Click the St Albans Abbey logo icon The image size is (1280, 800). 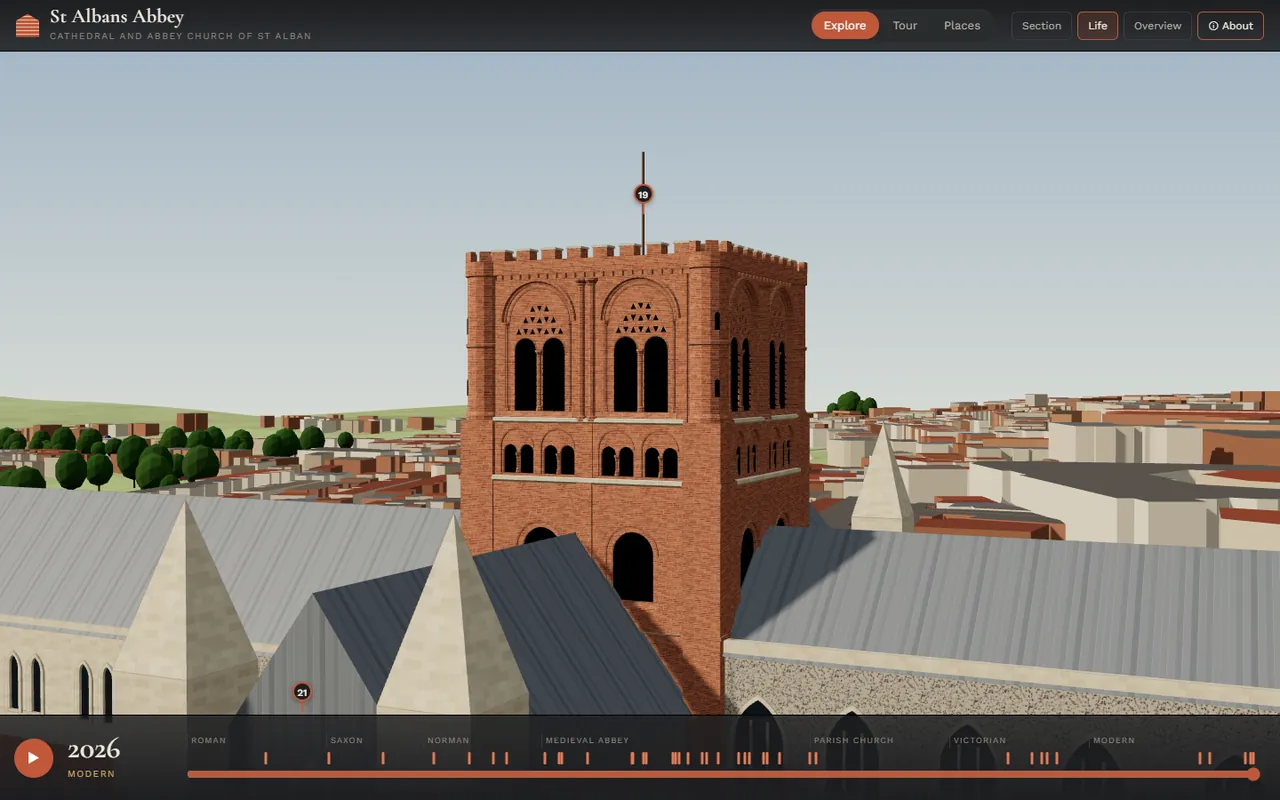[x=28, y=25]
